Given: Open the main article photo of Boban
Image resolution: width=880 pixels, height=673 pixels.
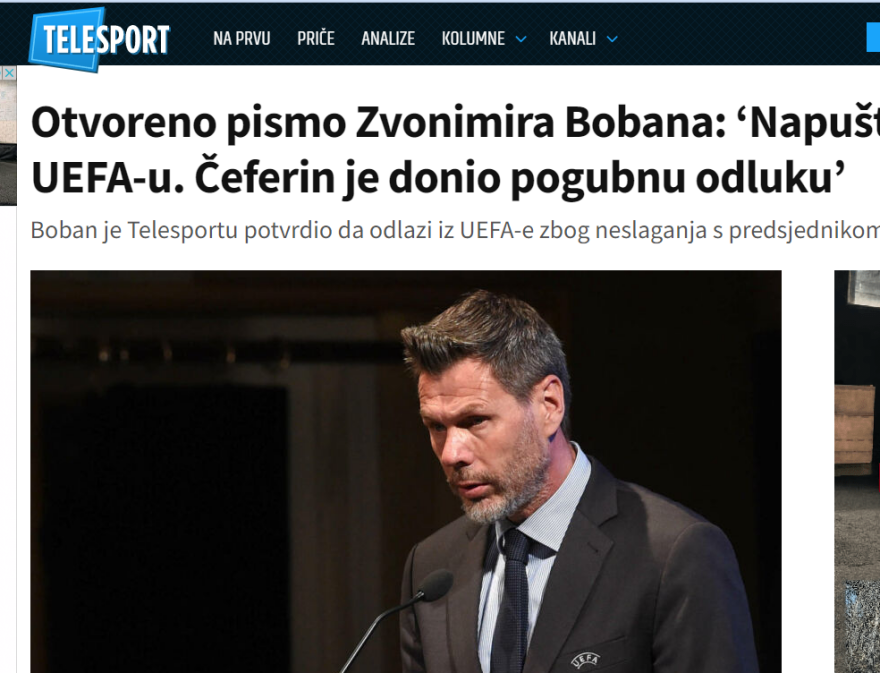Looking at the screenshot, I should click(x=406, y=471).
